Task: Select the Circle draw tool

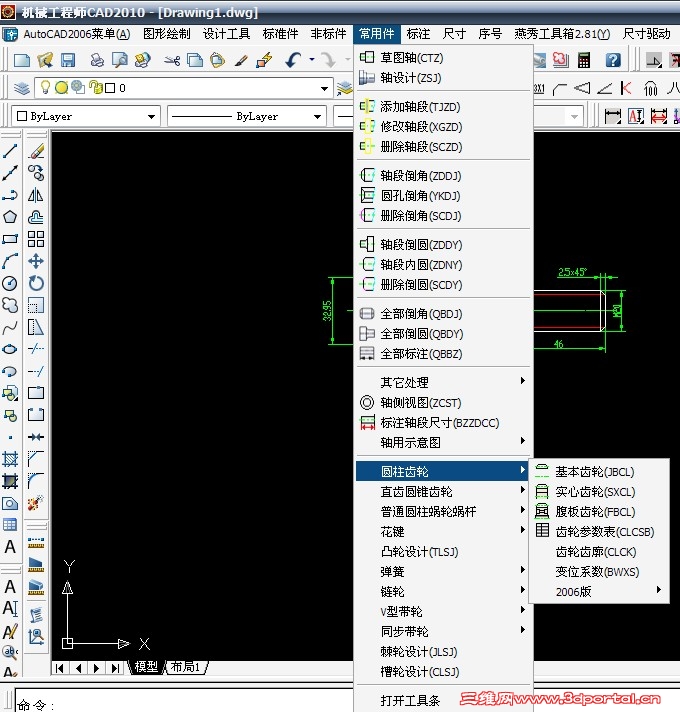Action: (x=10, y=283)
